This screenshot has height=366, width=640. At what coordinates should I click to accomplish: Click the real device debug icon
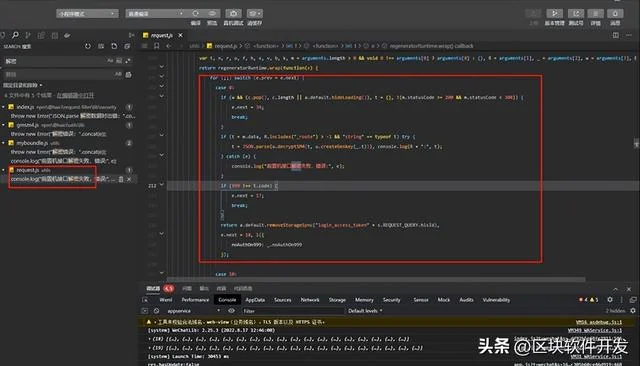click(233, 13)
